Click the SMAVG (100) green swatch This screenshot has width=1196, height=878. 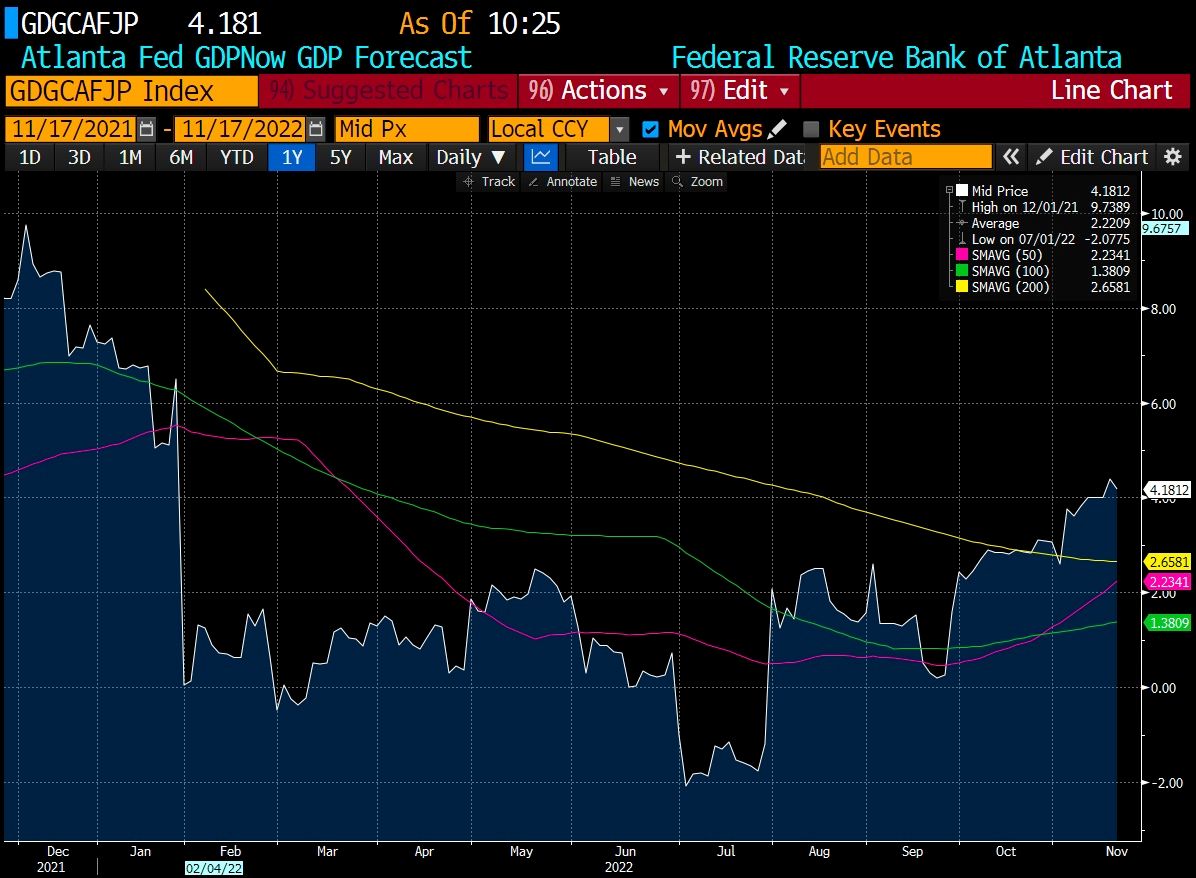[962, 271]
